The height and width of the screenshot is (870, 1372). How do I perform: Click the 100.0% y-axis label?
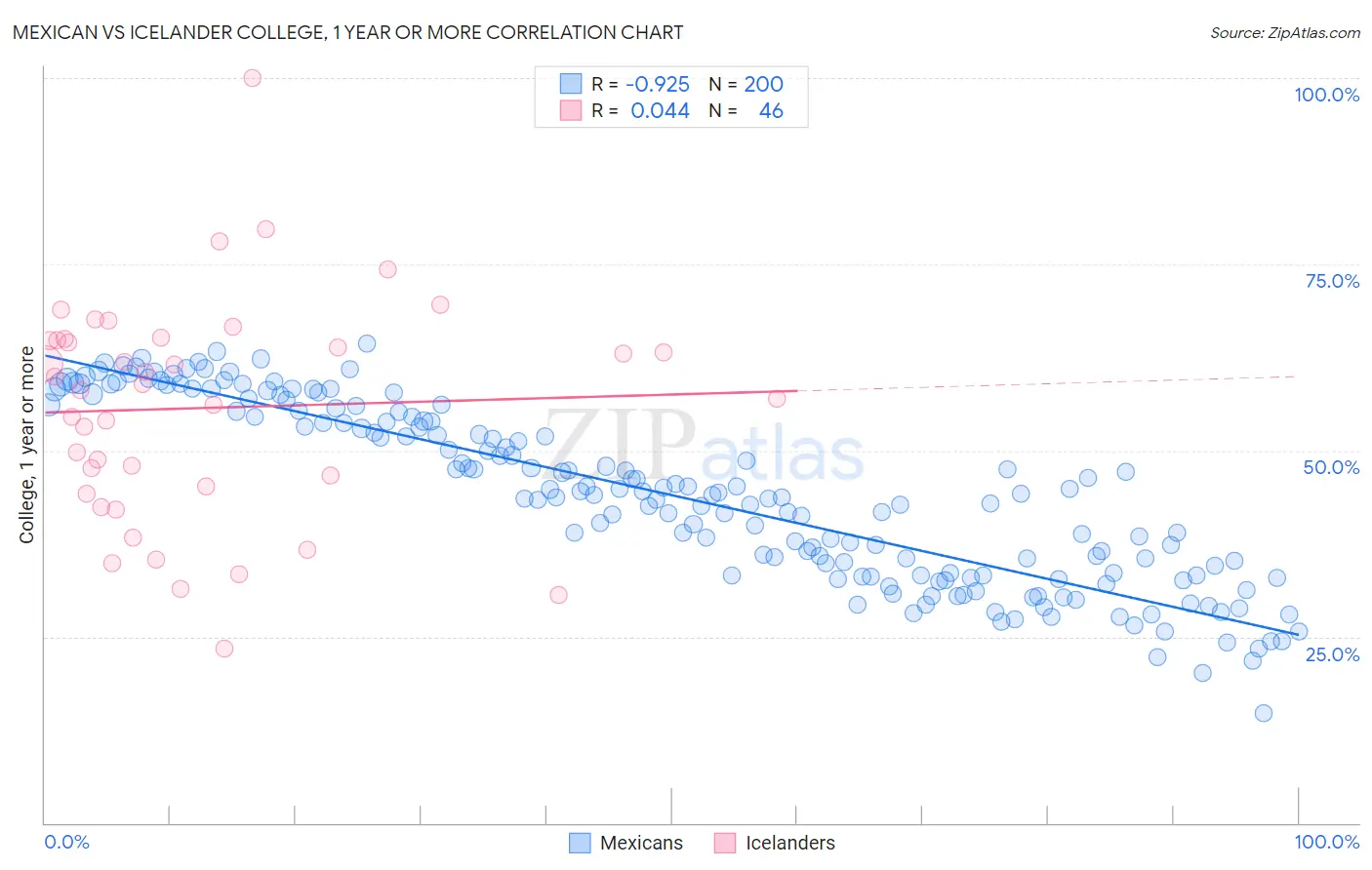coord(1326,95)
